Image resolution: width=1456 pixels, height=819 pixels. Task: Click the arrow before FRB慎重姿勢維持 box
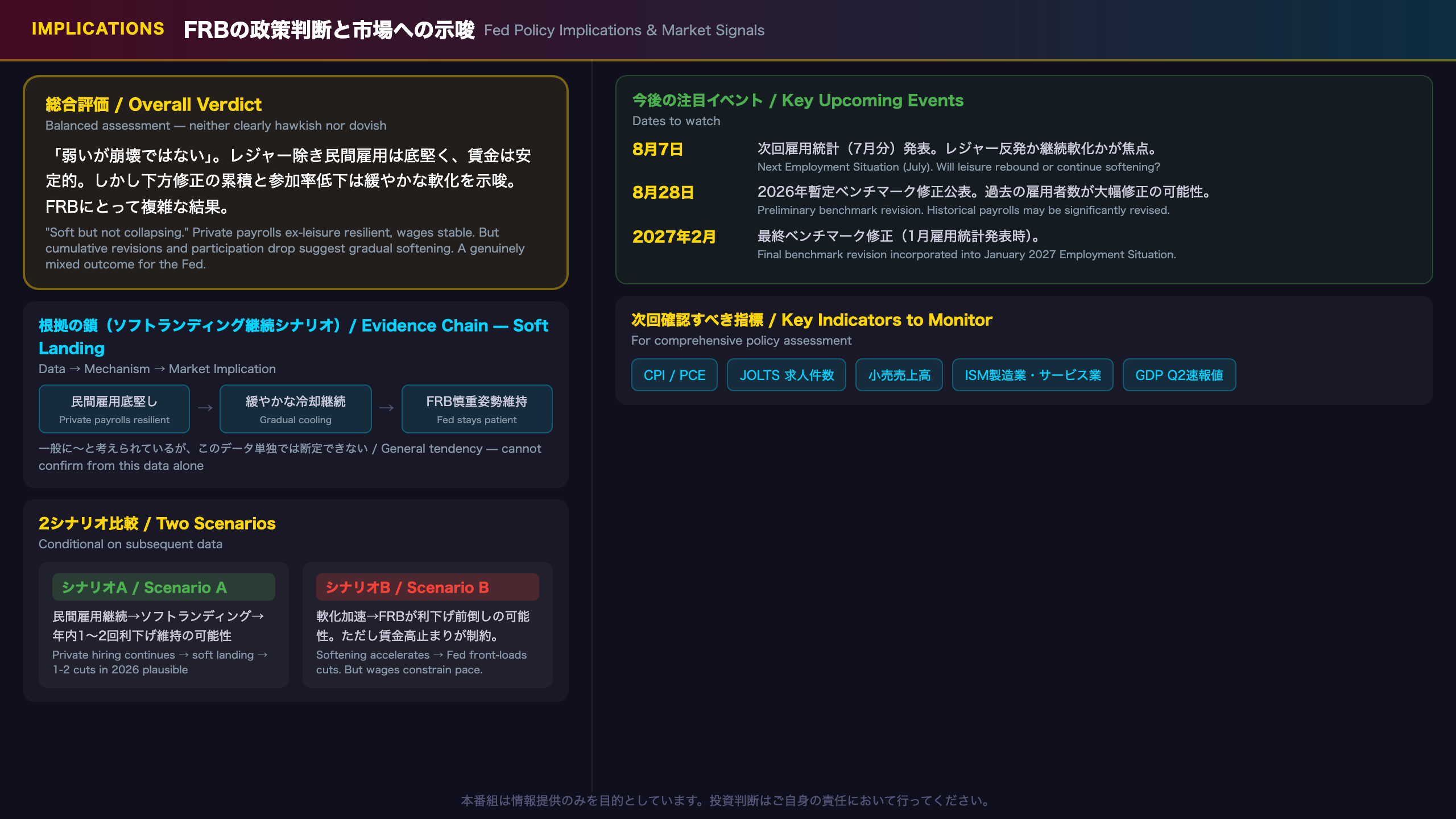tap(387, 408)
